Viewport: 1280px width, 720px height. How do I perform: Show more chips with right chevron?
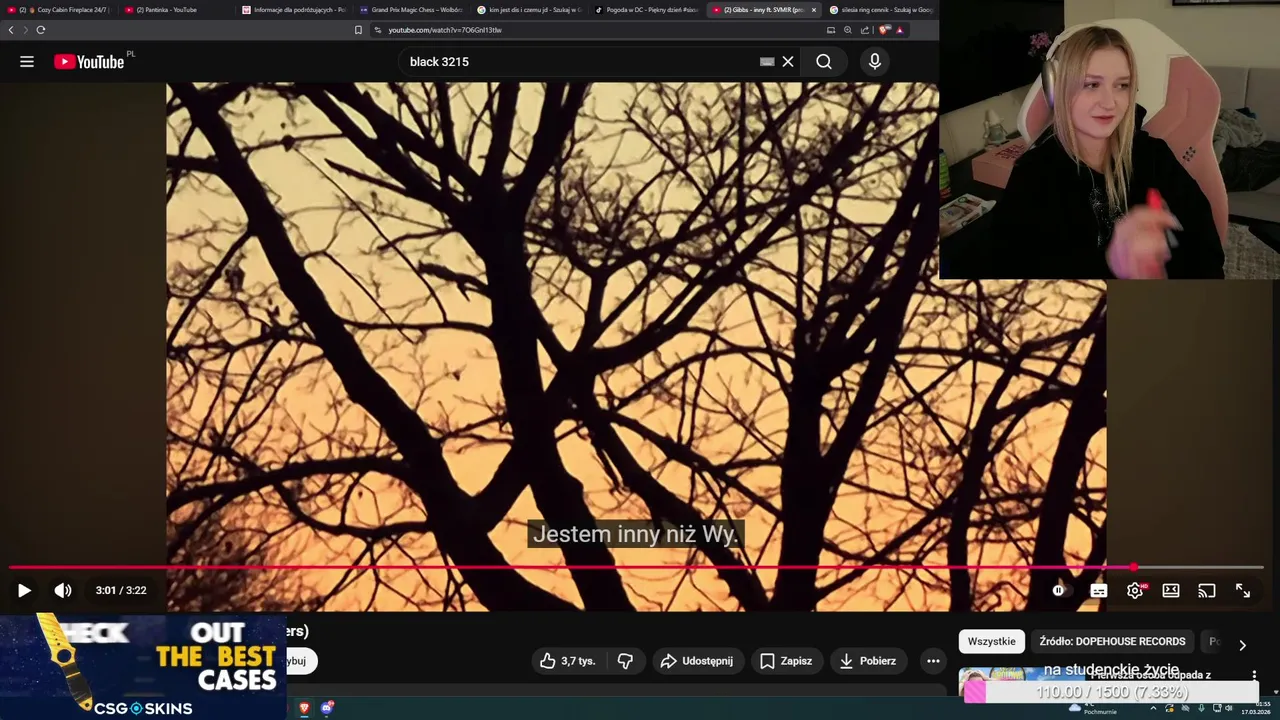1242,645
